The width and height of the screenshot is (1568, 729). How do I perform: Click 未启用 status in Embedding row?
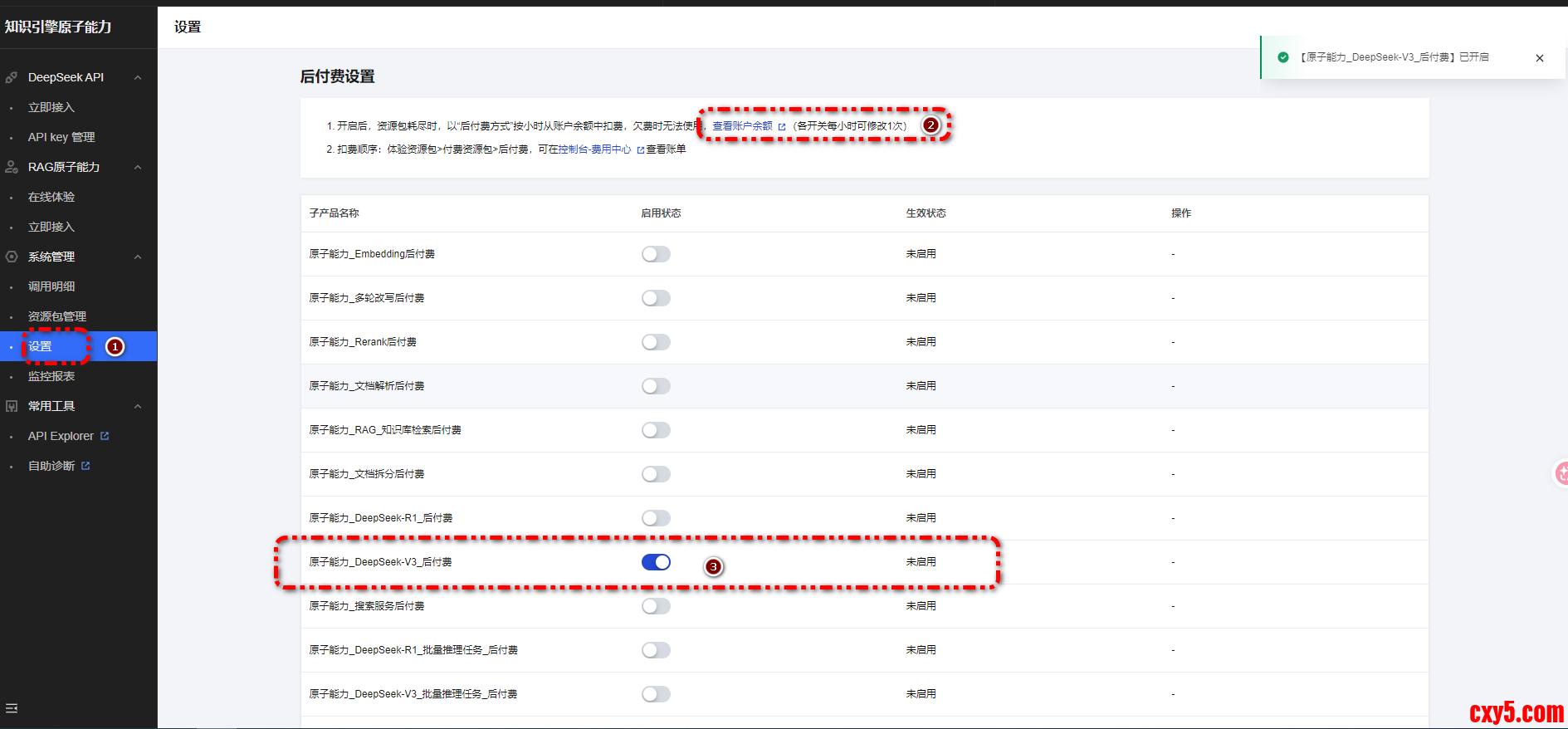pyautogui.click(x=921, y=254)
